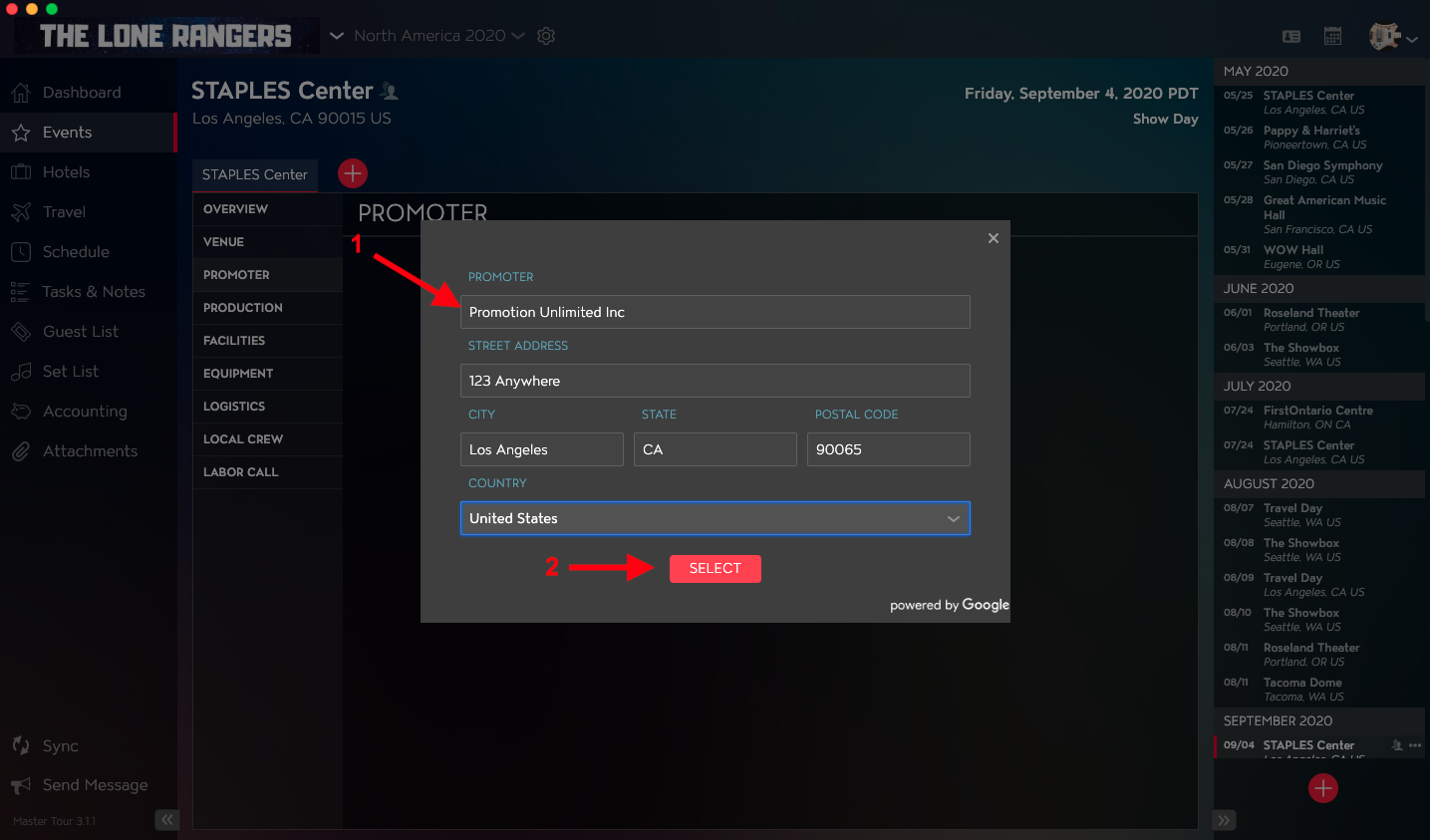Click the SELECT button

point(715,569)
